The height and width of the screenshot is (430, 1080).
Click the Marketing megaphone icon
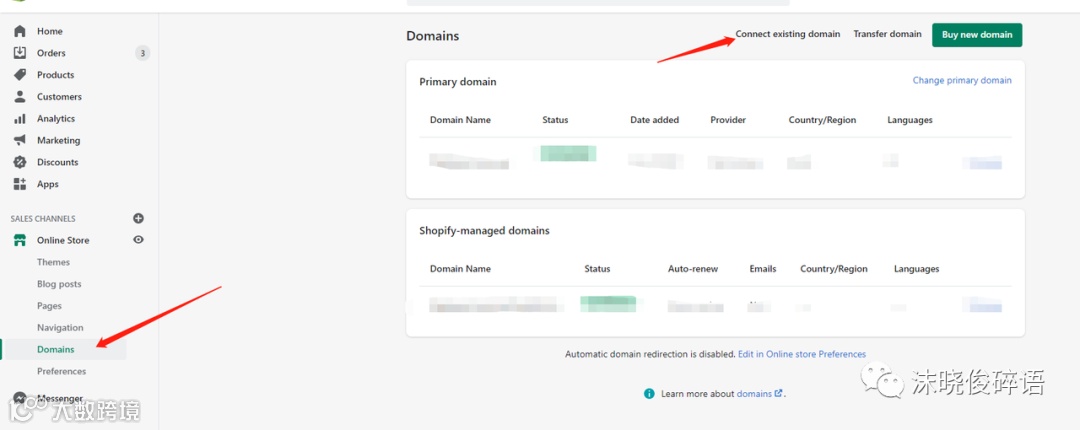(x=20, y=140)
